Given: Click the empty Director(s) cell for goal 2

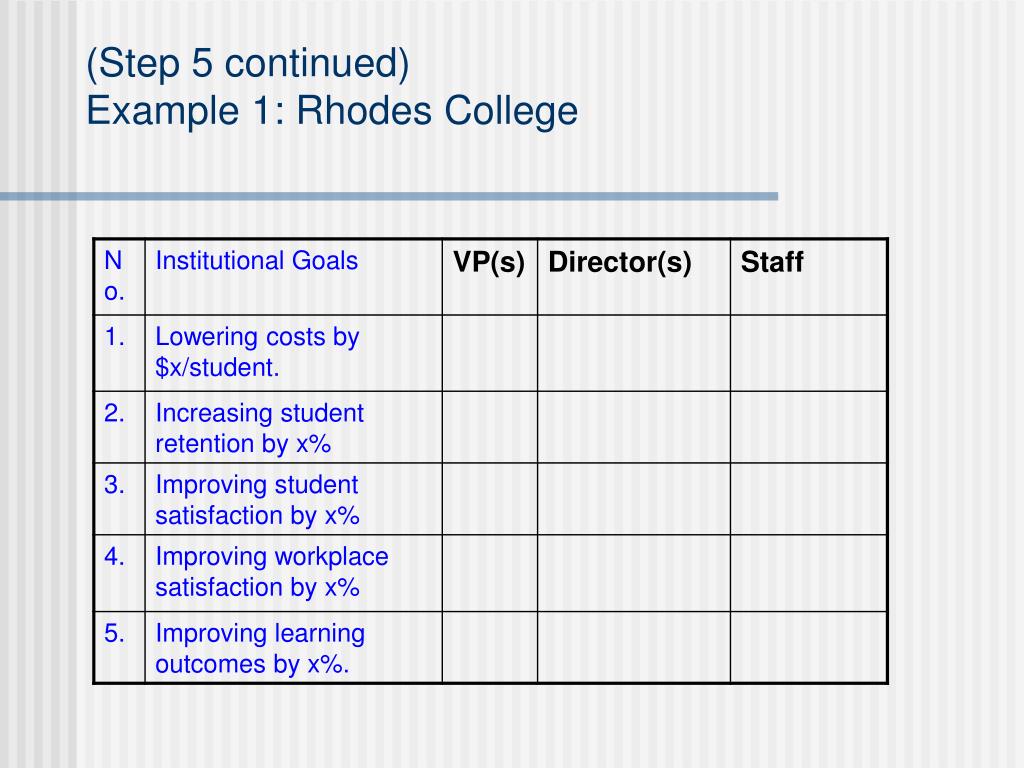Looking at the screenshot, I should [x=633, y=427].
